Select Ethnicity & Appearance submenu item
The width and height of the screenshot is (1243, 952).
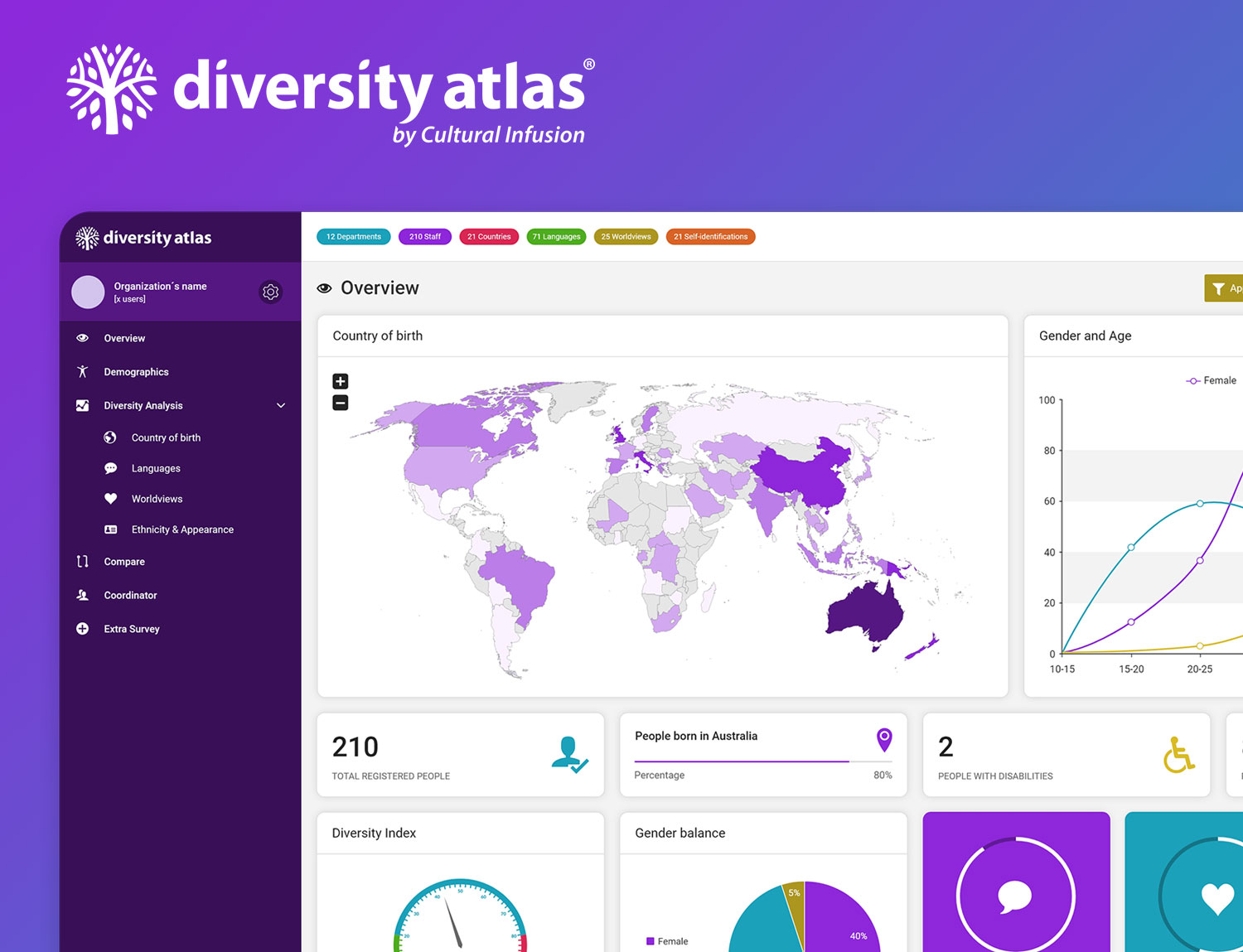click(x=181, y=529)
